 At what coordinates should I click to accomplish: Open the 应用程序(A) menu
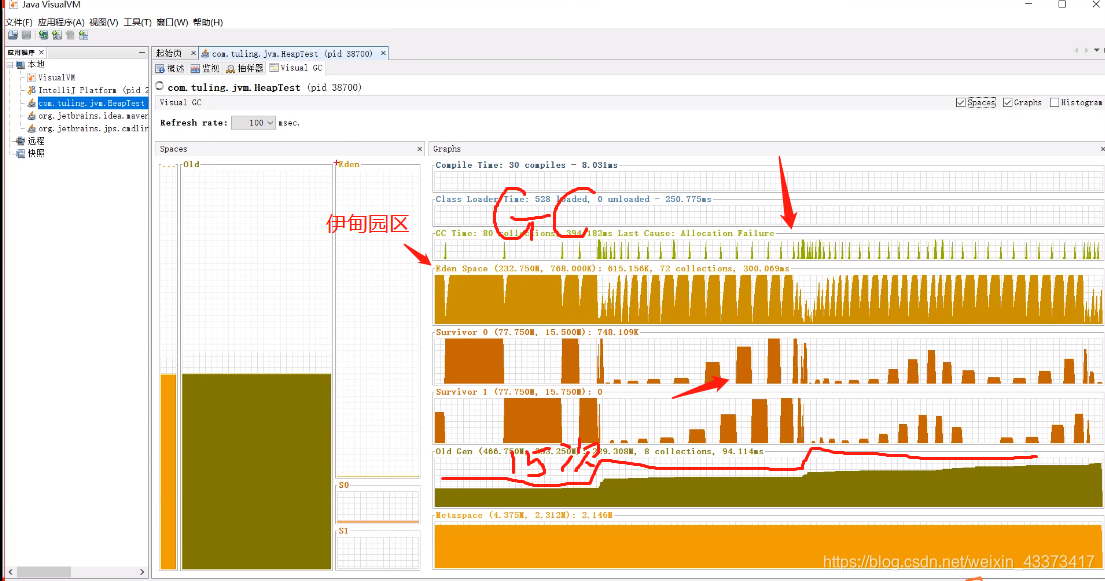click(x=61, y=22)
